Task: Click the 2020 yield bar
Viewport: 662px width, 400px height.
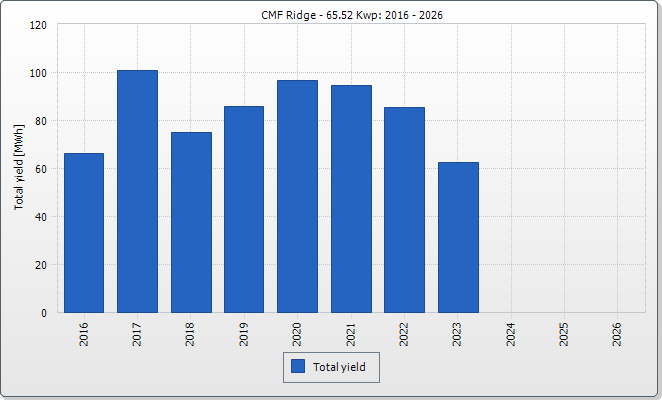Action: click(297, 196)
